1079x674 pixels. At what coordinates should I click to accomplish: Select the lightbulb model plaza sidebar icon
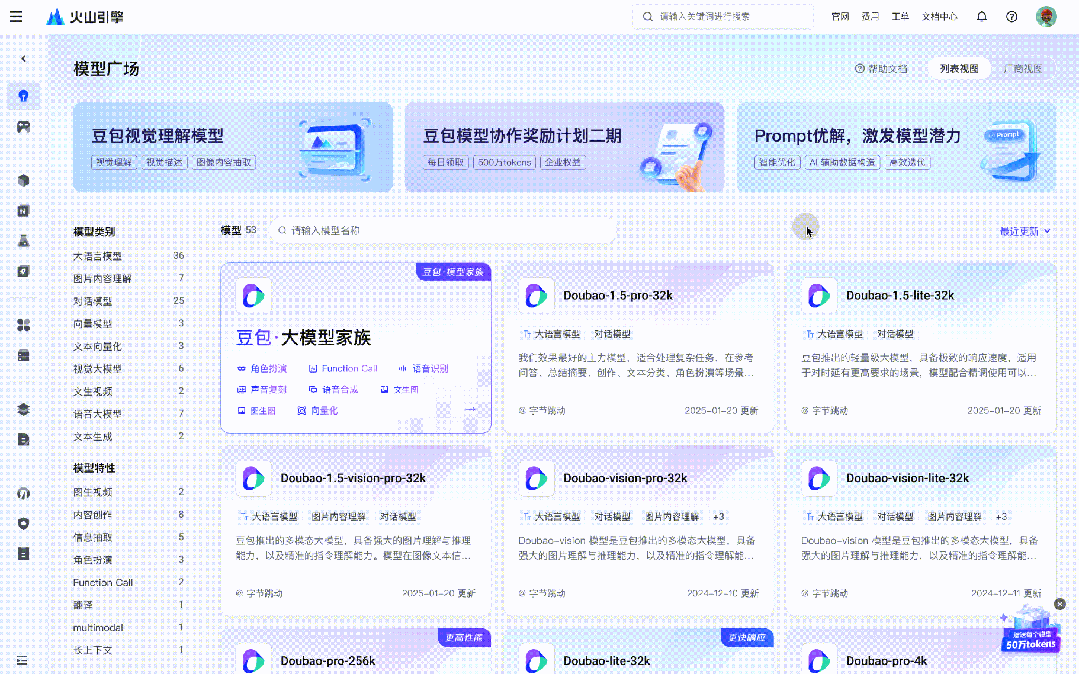pos(23,96)
